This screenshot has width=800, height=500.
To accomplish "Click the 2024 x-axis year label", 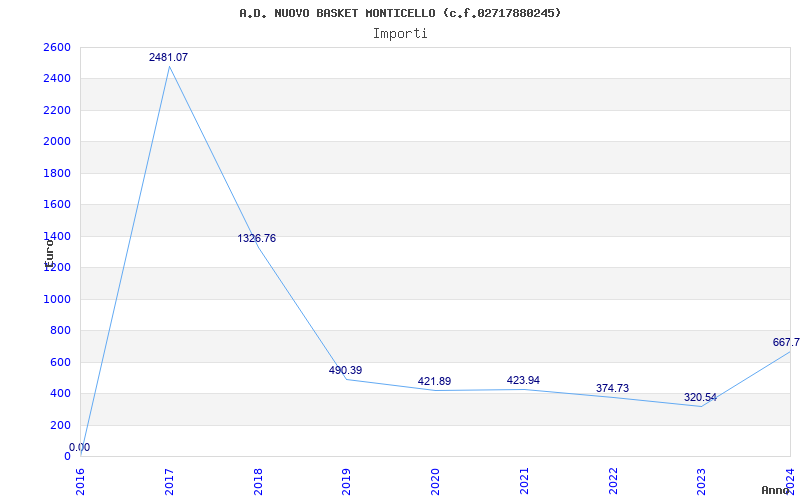I will [x=790, y=481].
